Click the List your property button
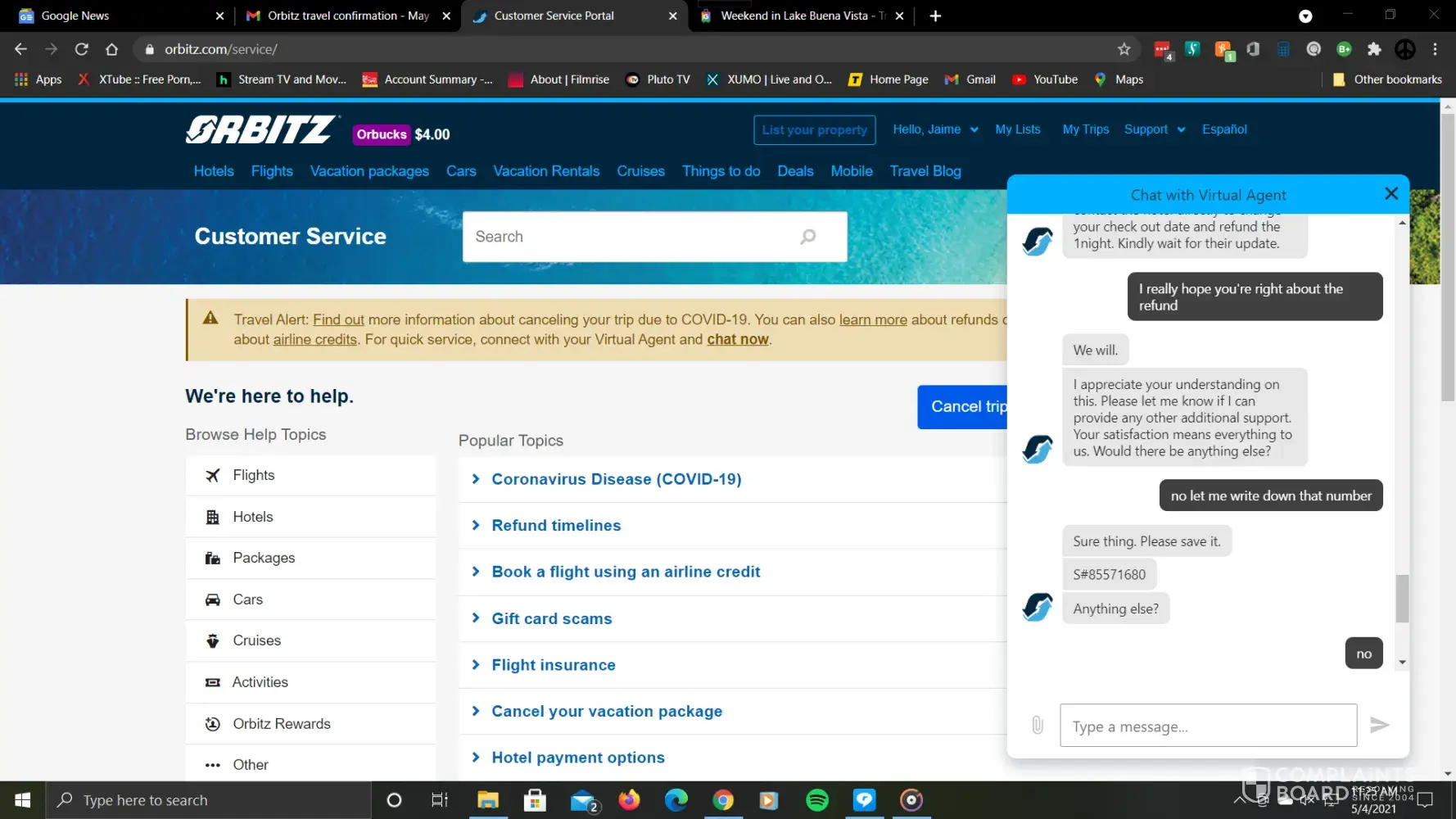The image size is (1456, 819). pos(814,130)
